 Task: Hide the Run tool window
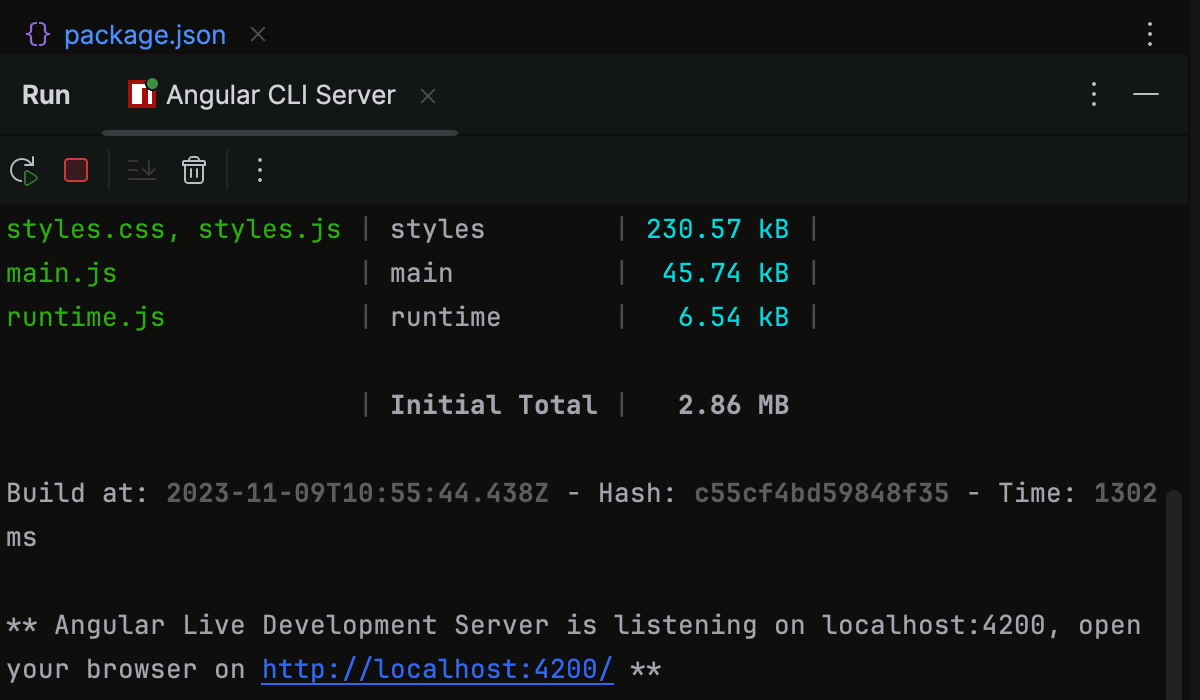click(x=1147, y=94)
